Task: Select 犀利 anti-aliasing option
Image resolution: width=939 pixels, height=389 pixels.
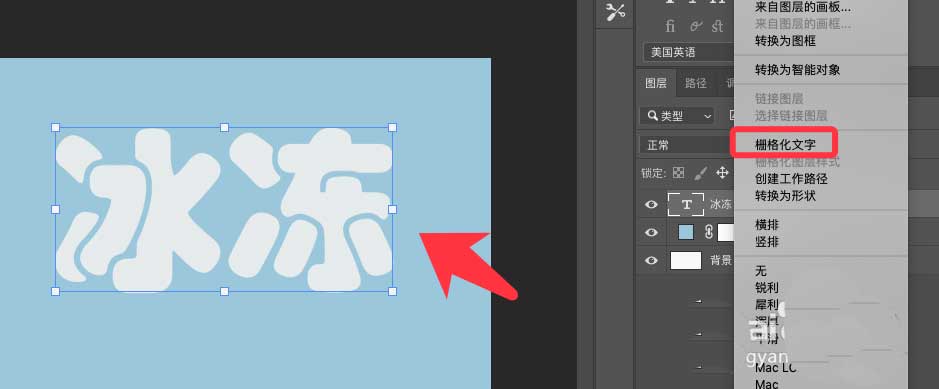Action: click(767, 305)
